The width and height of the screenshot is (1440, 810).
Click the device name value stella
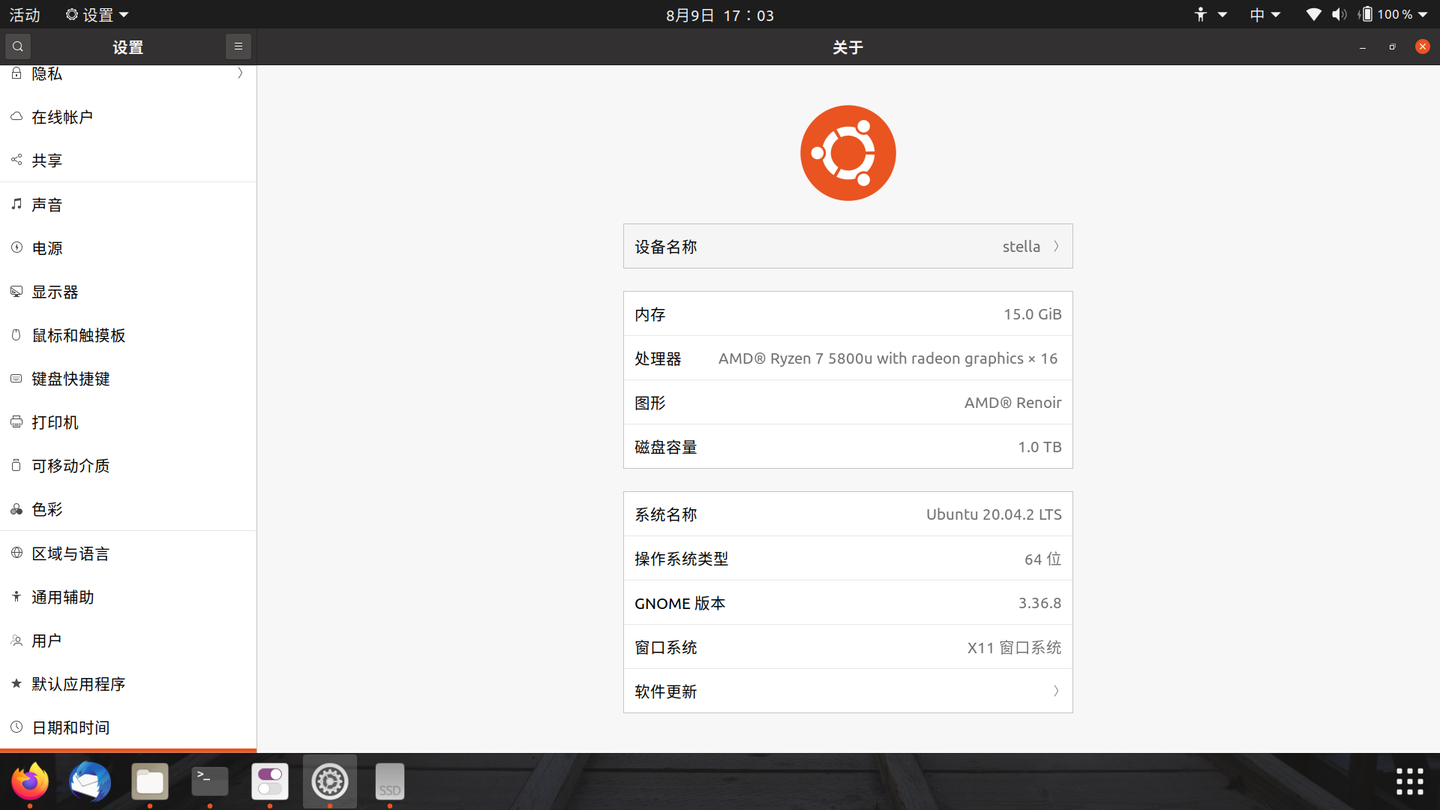coord(1021,247)
